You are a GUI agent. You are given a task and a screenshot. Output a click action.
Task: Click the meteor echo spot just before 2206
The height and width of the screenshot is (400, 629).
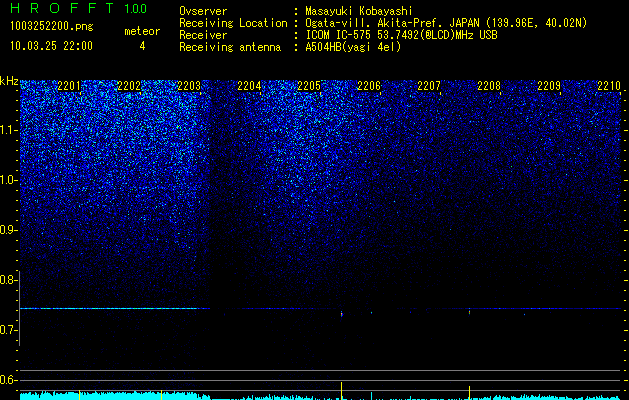click(341, 314)
